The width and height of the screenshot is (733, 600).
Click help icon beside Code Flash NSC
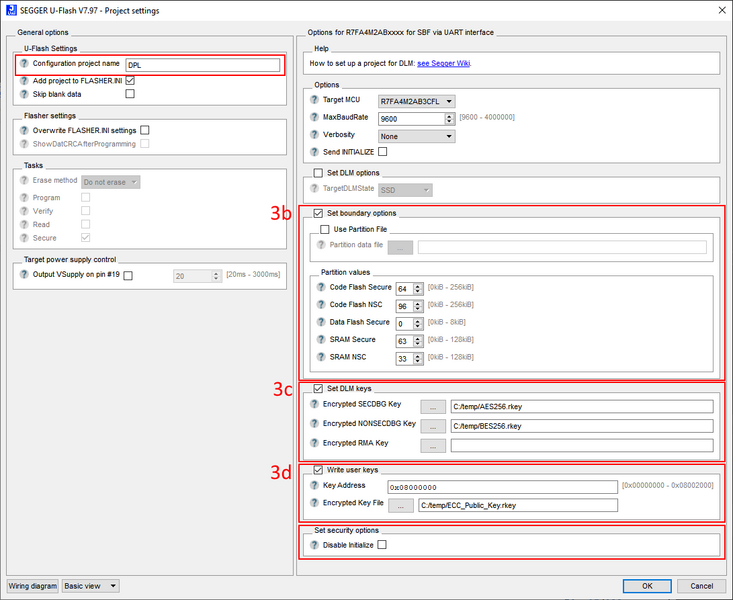tap(321, 304)
